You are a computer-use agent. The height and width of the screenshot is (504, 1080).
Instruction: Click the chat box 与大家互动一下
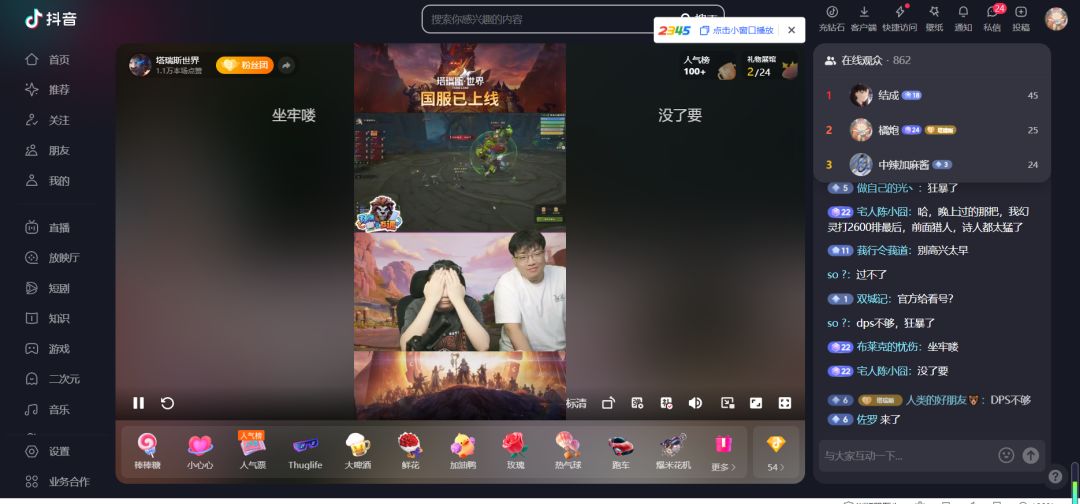[906, 455]
